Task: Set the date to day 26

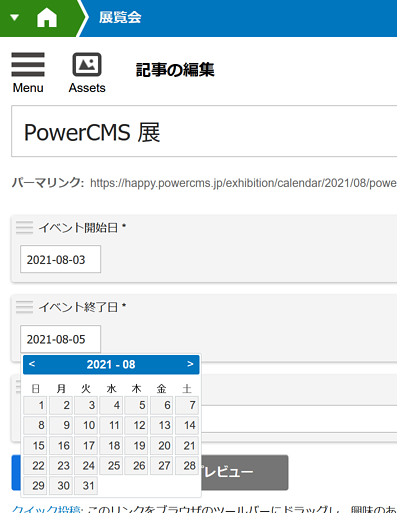Action: pyautogui.click(x=136, y=466)
